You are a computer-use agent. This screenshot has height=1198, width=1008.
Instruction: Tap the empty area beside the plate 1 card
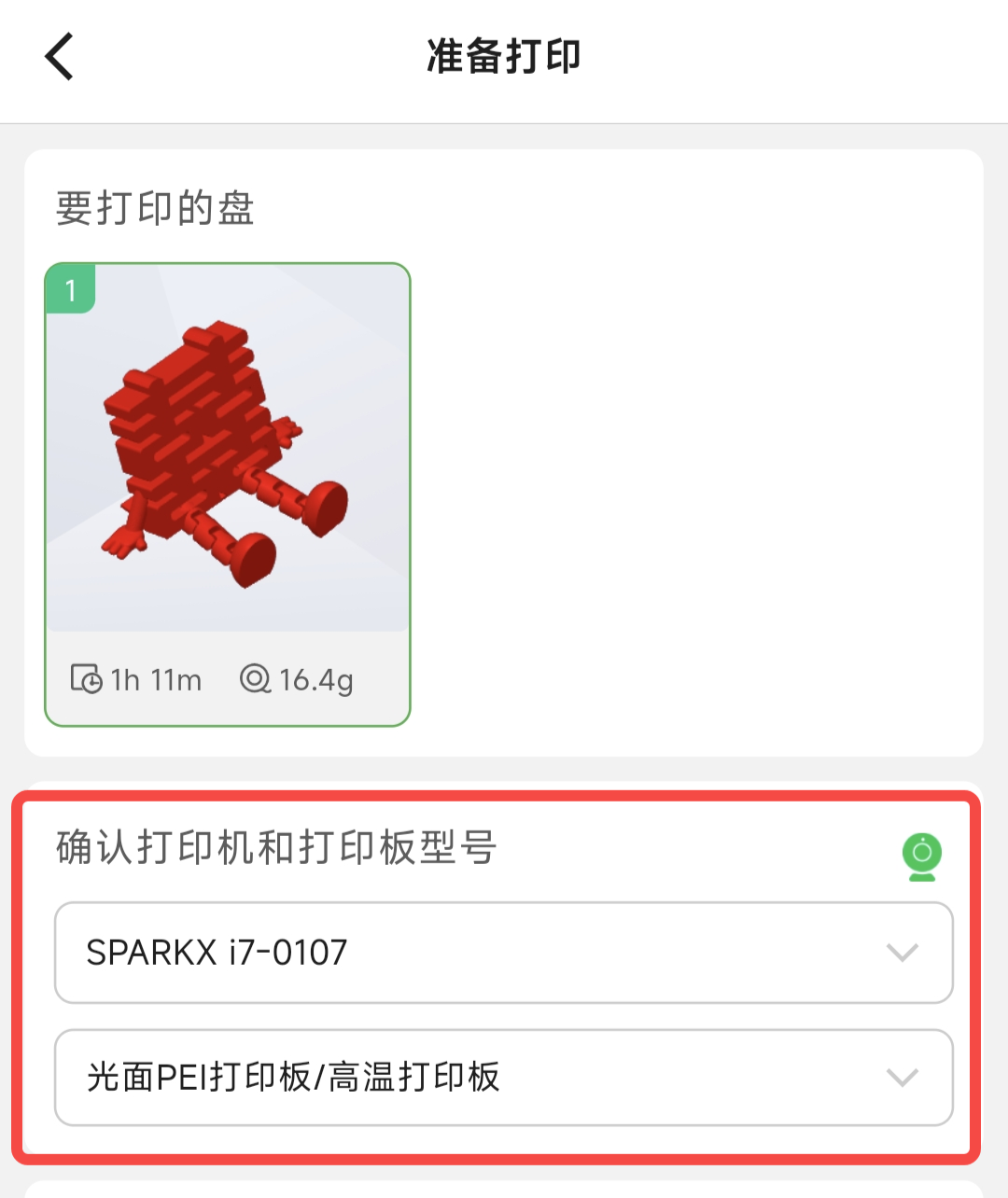pos(695,495)
